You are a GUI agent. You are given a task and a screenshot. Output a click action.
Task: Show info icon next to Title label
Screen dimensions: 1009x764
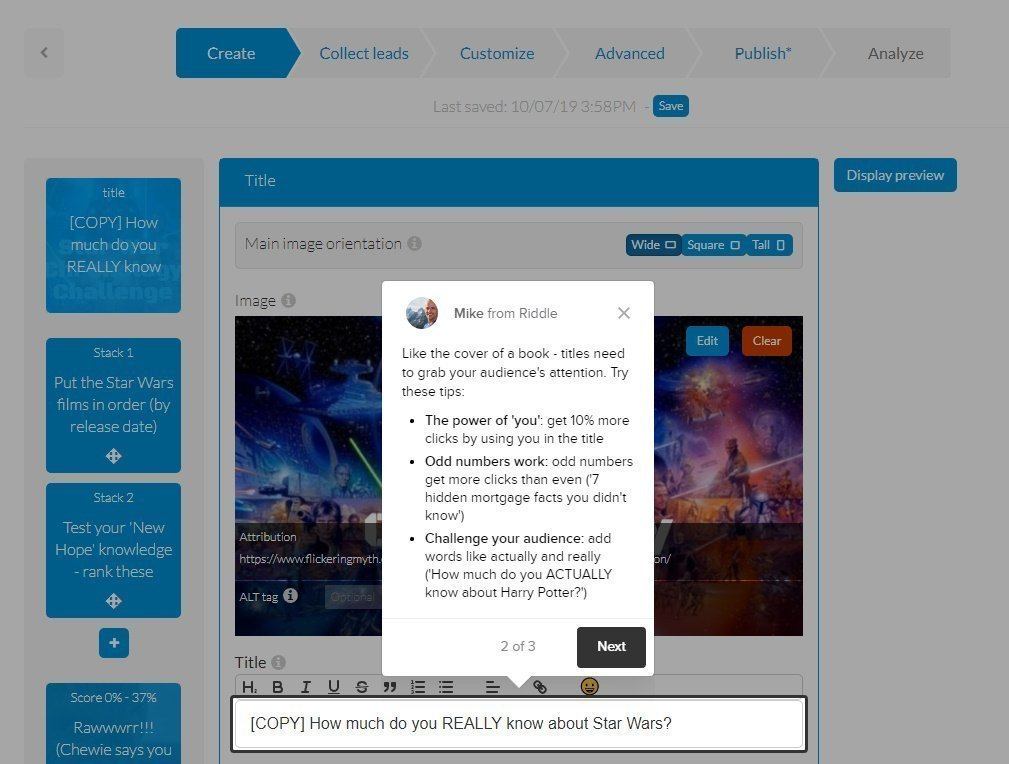(278, 662)
